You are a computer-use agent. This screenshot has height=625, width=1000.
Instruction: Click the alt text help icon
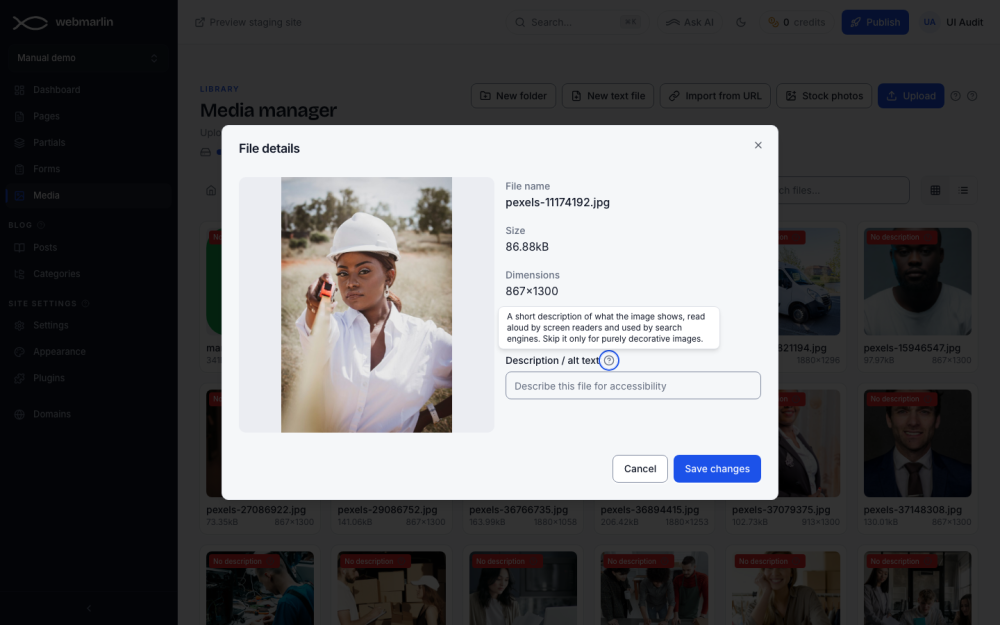click(x=609, y=360)
